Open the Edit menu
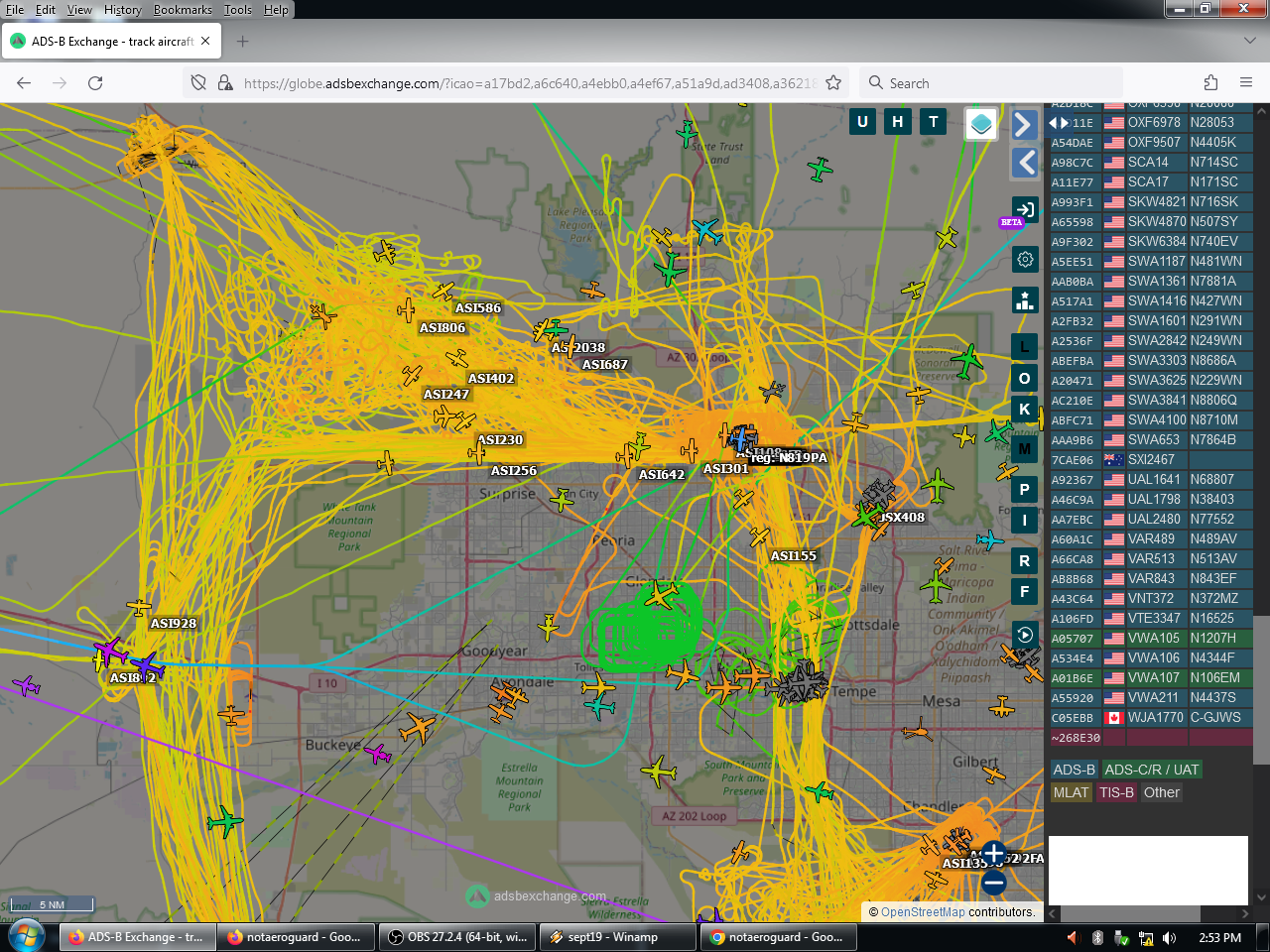This screenshot has width=1270, height=952. point(46,10)
